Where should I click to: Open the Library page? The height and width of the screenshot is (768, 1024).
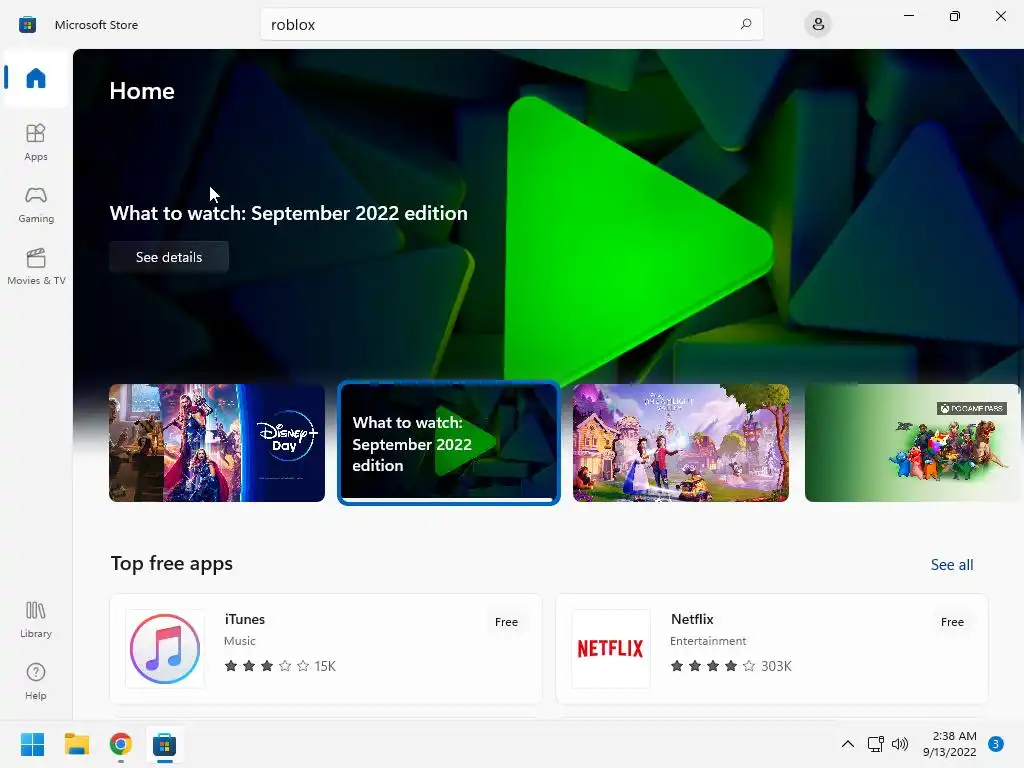pyautogui.click(x=36, y=620)
